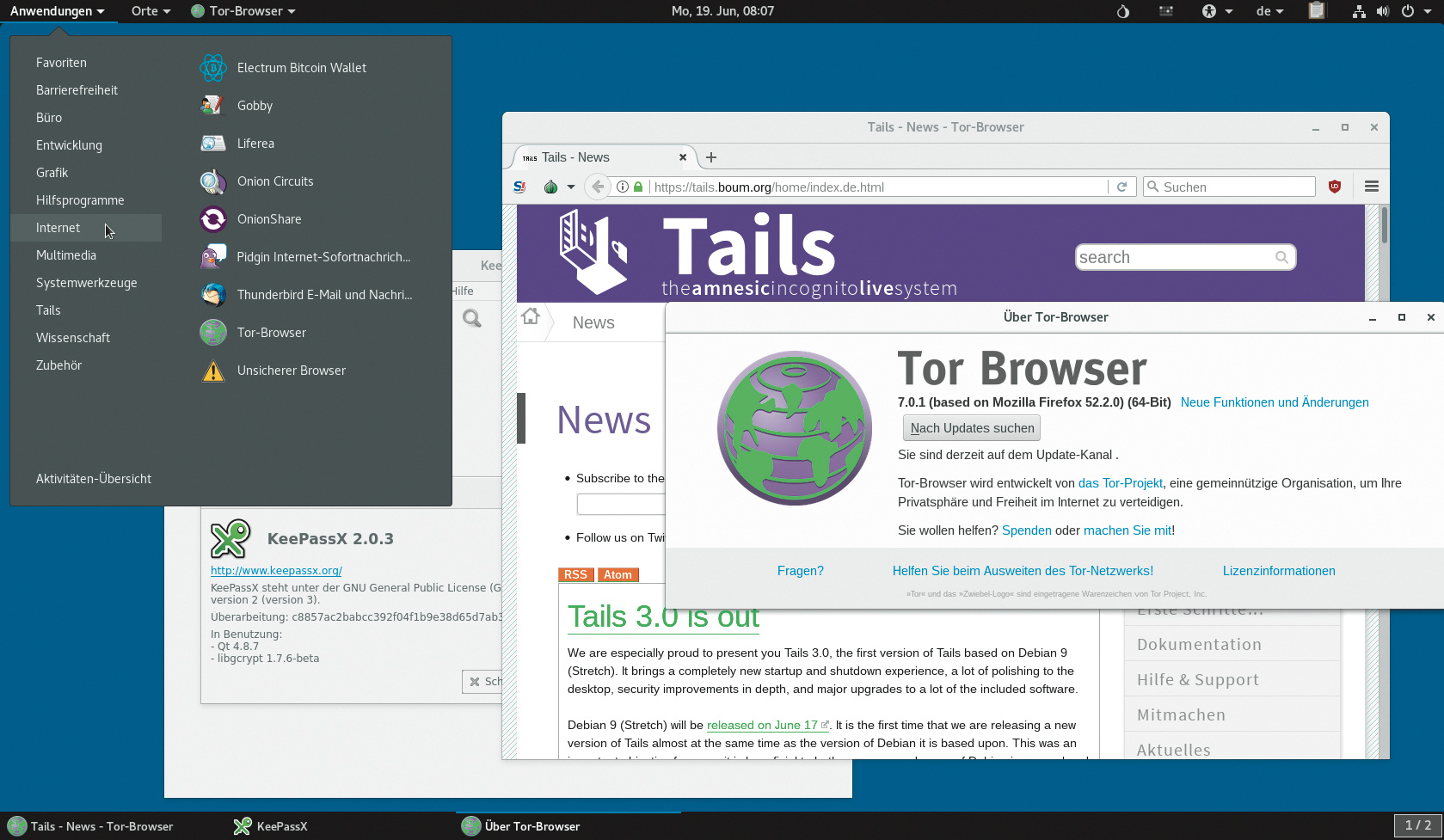Open the released on June 17 link
1444x840 pixels.
coord(767,726)
